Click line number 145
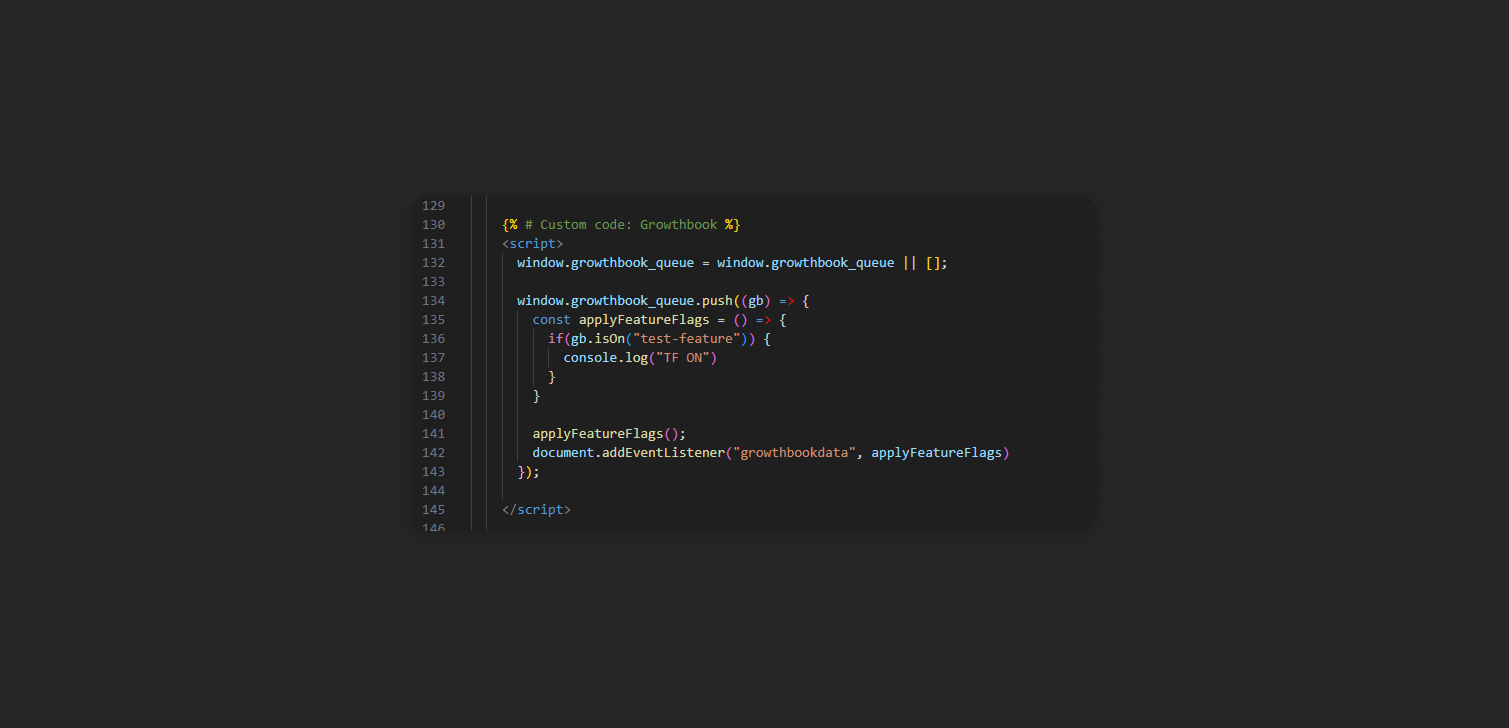Viewport: 1509px width, 728px height. [x=433, y=509]
